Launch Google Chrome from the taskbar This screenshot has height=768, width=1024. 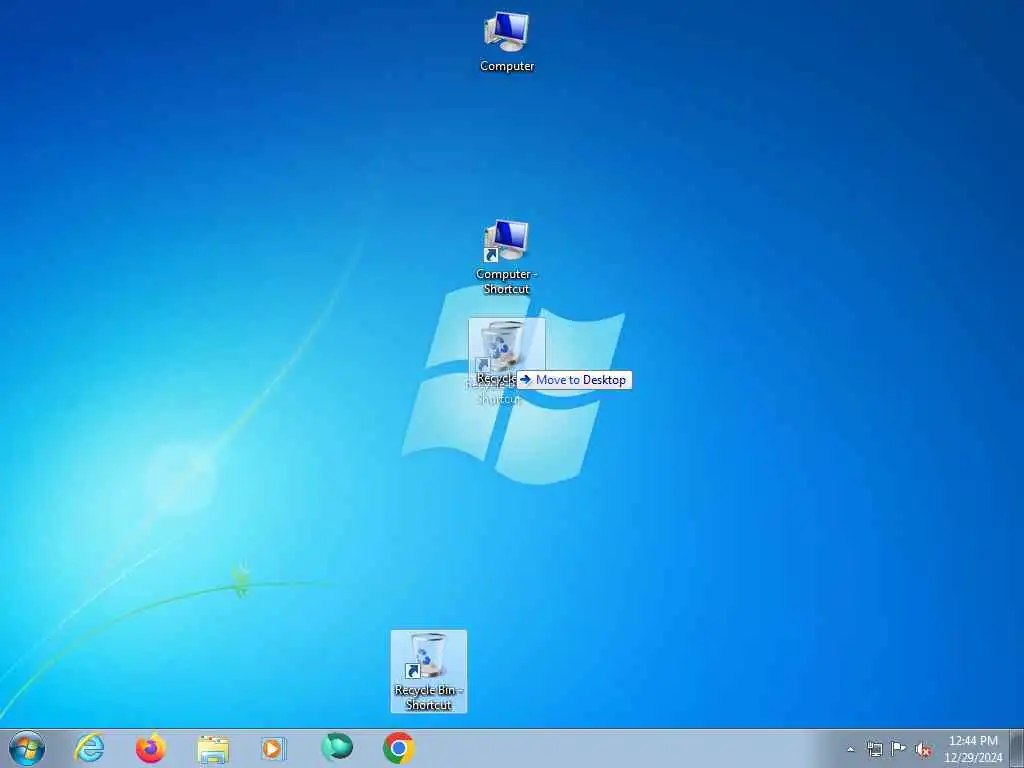tap(398, 748)
